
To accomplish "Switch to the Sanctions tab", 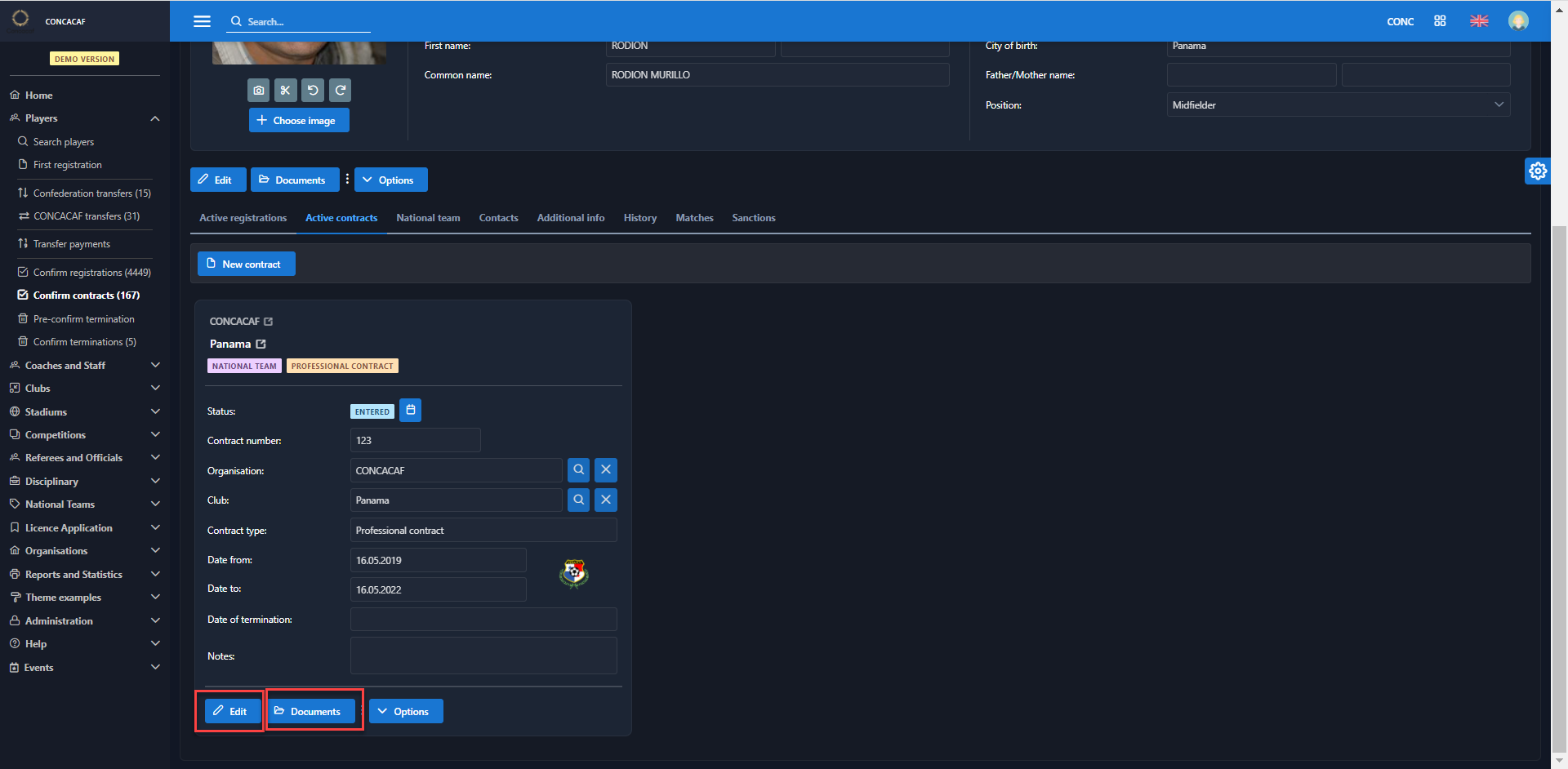I will (x=753, y=218).
